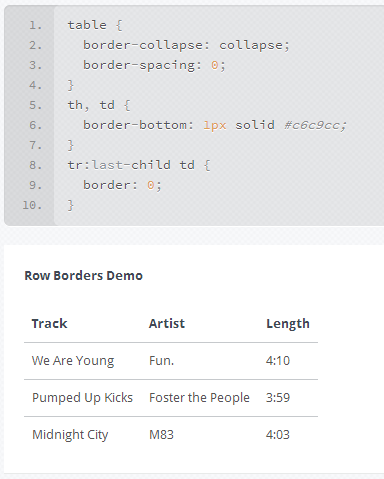Click the Artist column header
Viewport: 384px width, 479px height.
(167, 324)
